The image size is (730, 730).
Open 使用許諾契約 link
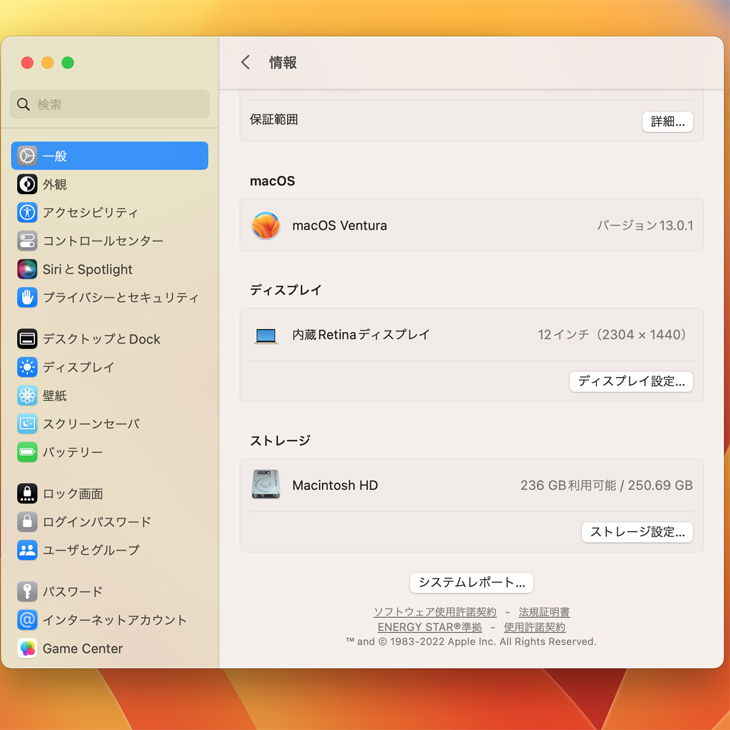(534, 627)
